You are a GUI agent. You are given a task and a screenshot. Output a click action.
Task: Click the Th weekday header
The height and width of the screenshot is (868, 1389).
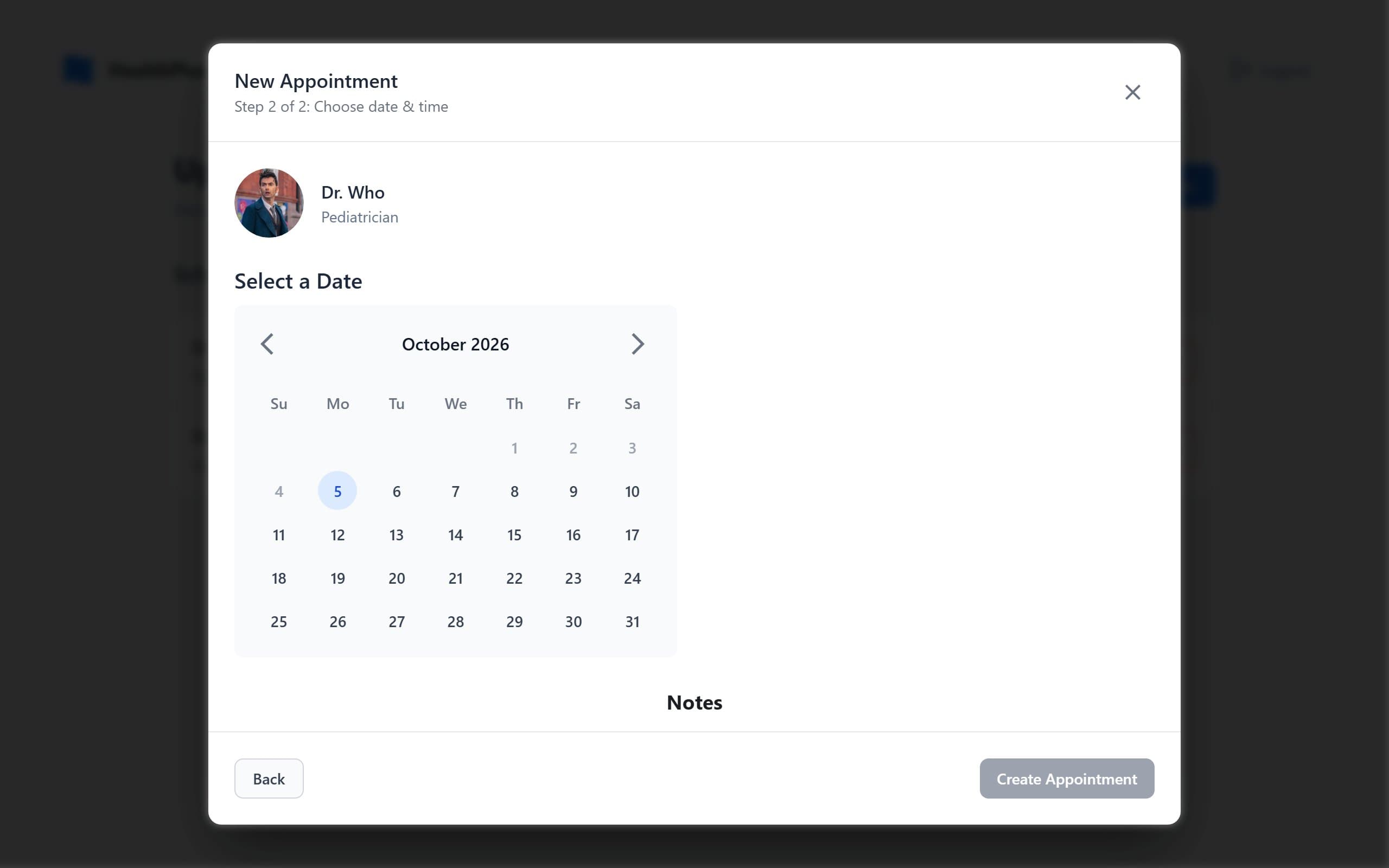[x=514, y=404]
